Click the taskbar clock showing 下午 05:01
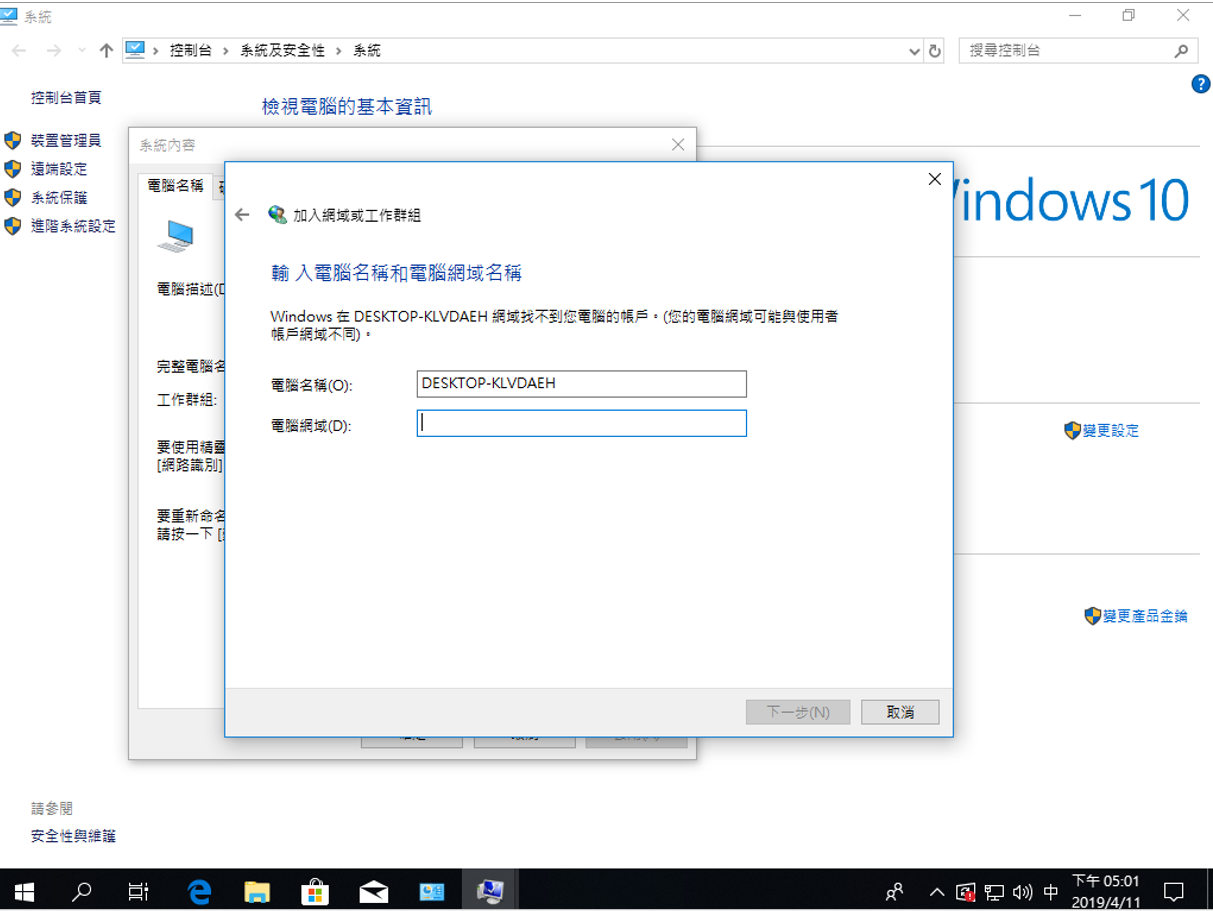Screen dimensions: 1213x911 (1106, 890)
